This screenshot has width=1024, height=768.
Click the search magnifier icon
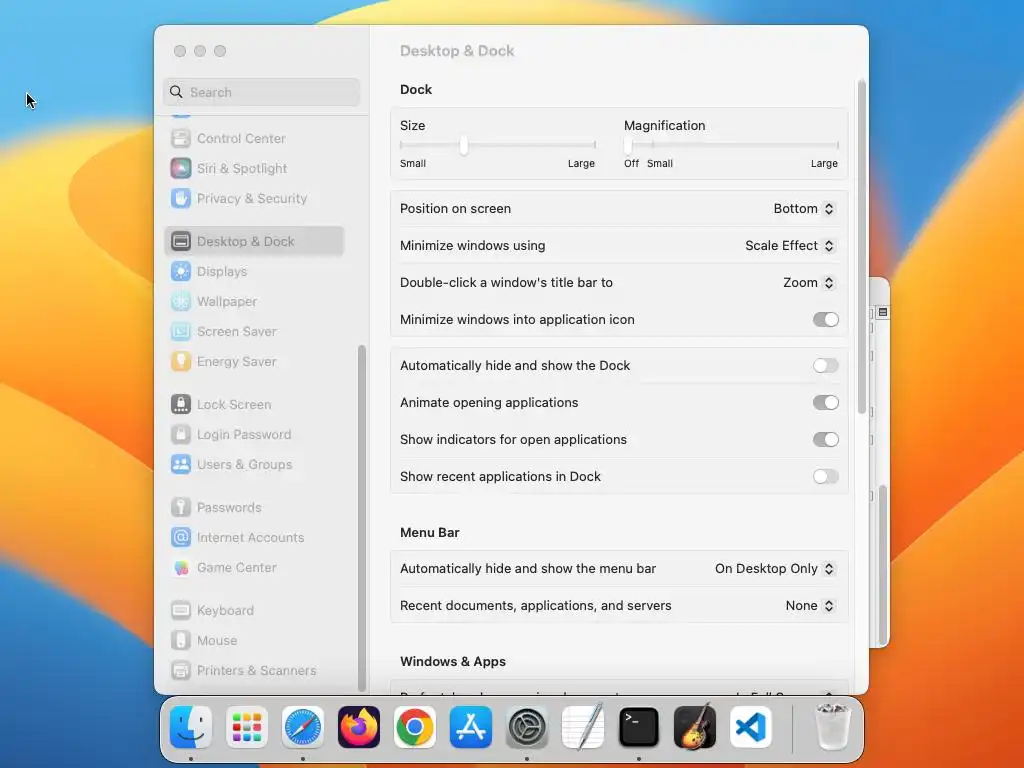(x=176, y=92)
